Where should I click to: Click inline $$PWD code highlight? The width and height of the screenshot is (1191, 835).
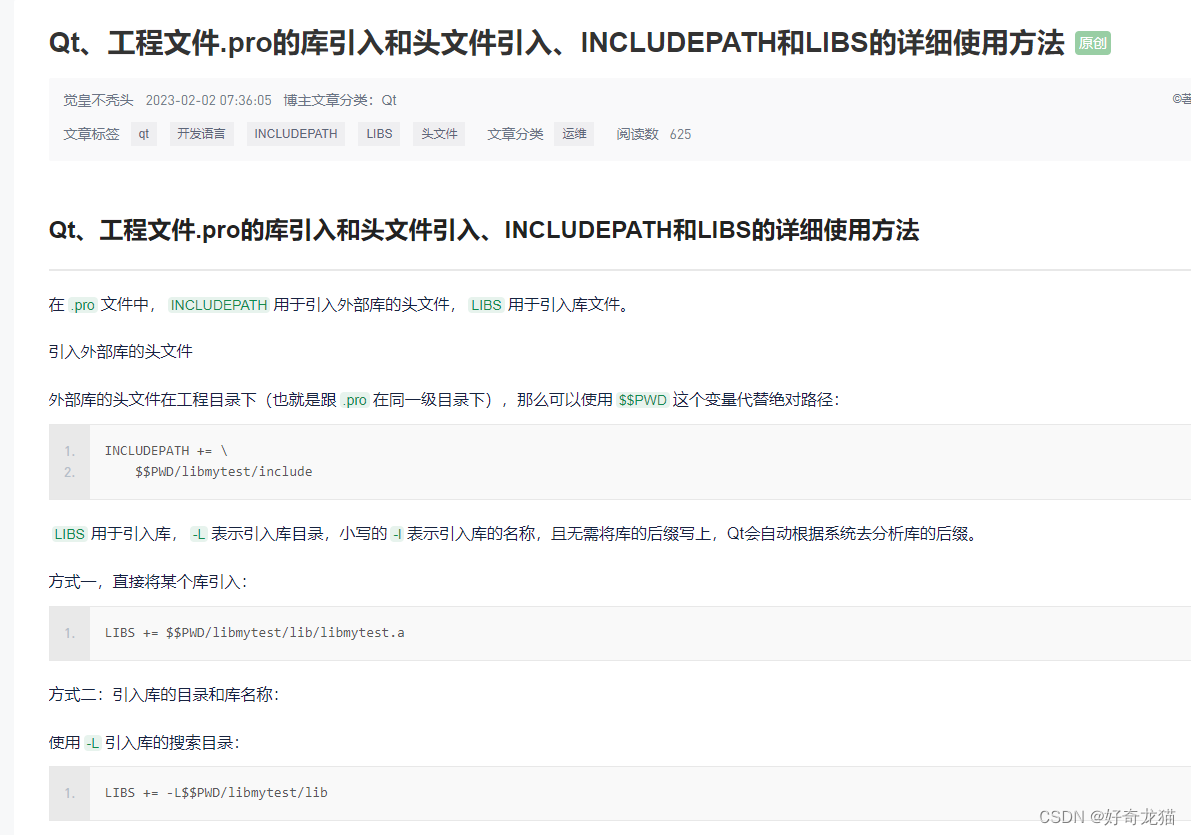(643, 400)
